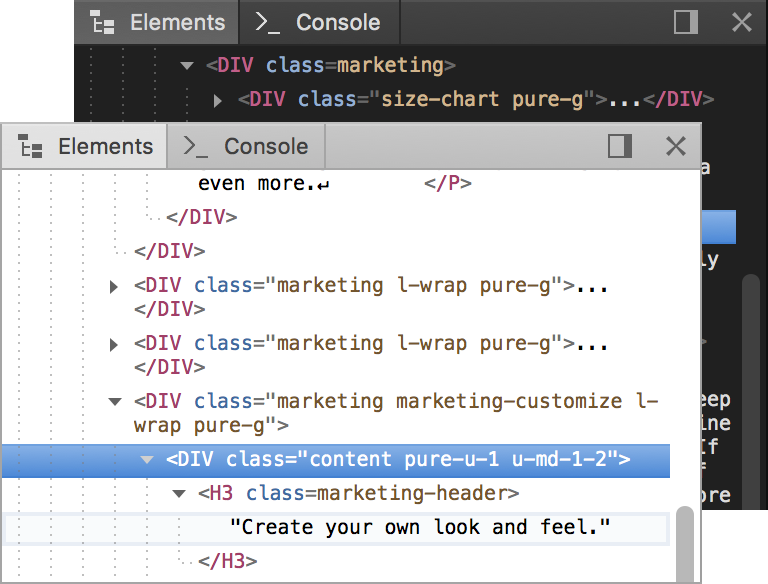The width and height of the screenshot is (768, 584).
Task: Click Elements tree icon in light DevTools
Action: pyautogui.click(x=30, y=146)
